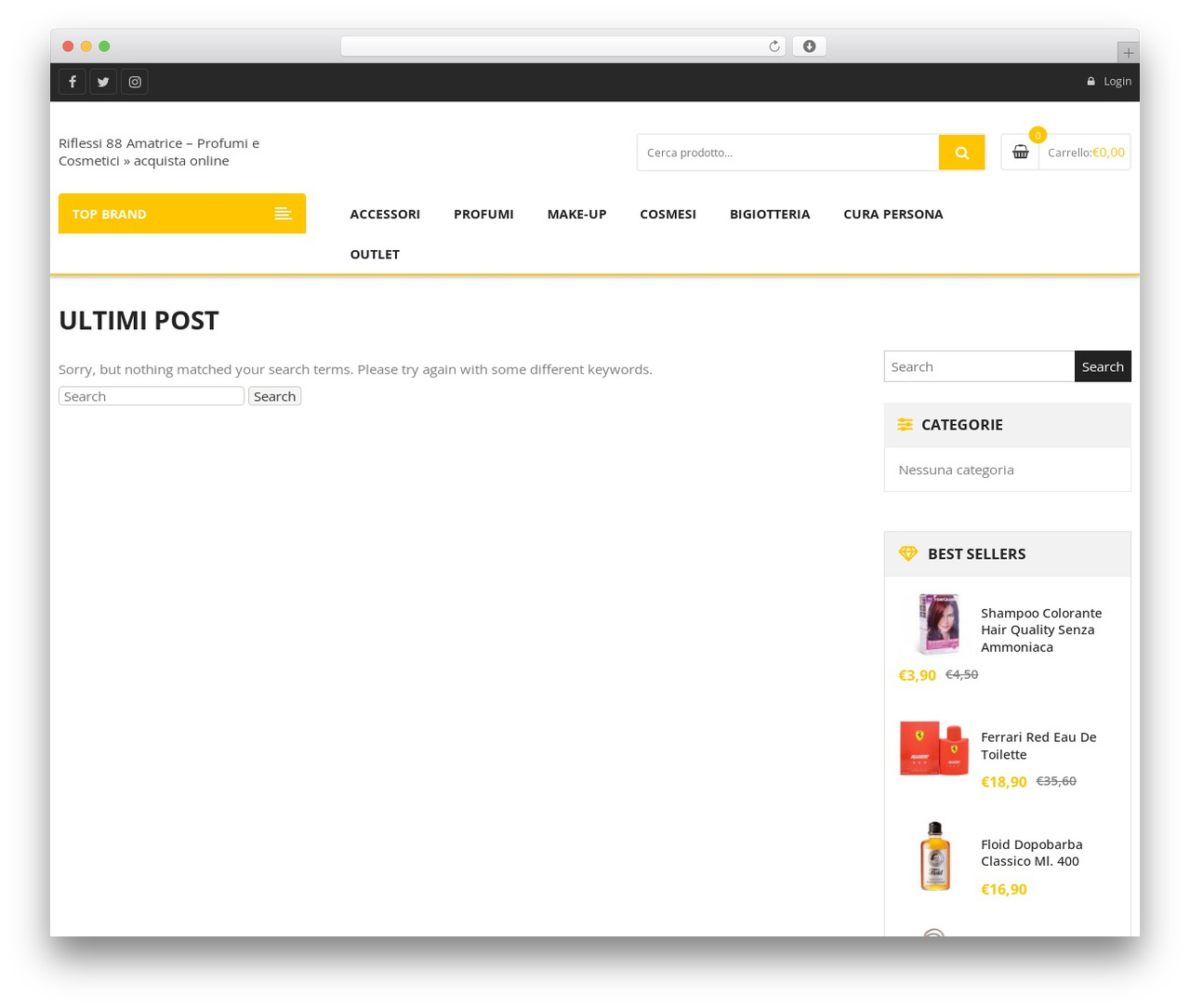This screenshot has height=1008, width=1190.
Task: Click the red close window button
Action: 68,46
